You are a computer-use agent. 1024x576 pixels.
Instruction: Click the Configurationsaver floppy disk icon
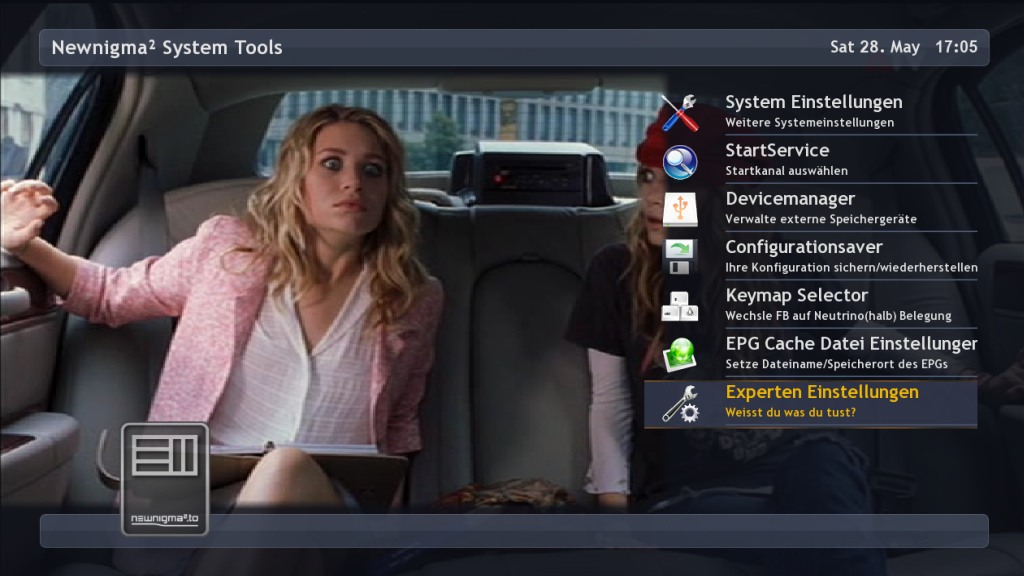[x=680, y=257]
